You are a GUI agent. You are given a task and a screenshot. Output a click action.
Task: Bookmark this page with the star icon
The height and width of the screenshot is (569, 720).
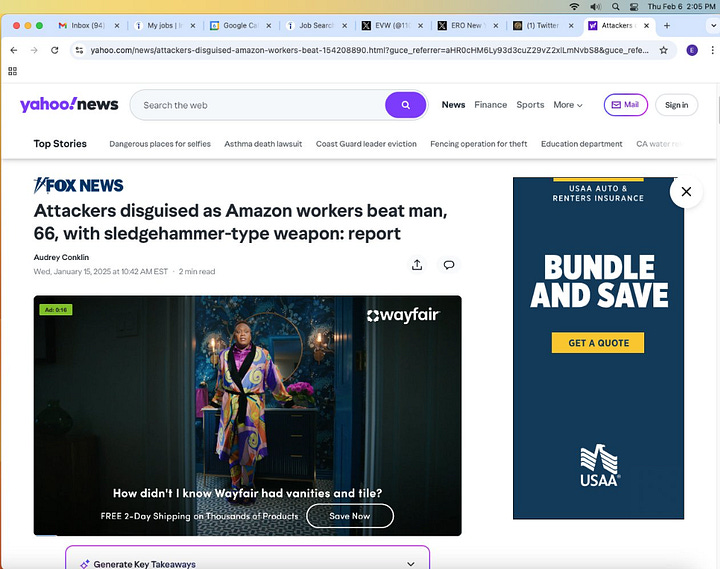pos(664,50)
